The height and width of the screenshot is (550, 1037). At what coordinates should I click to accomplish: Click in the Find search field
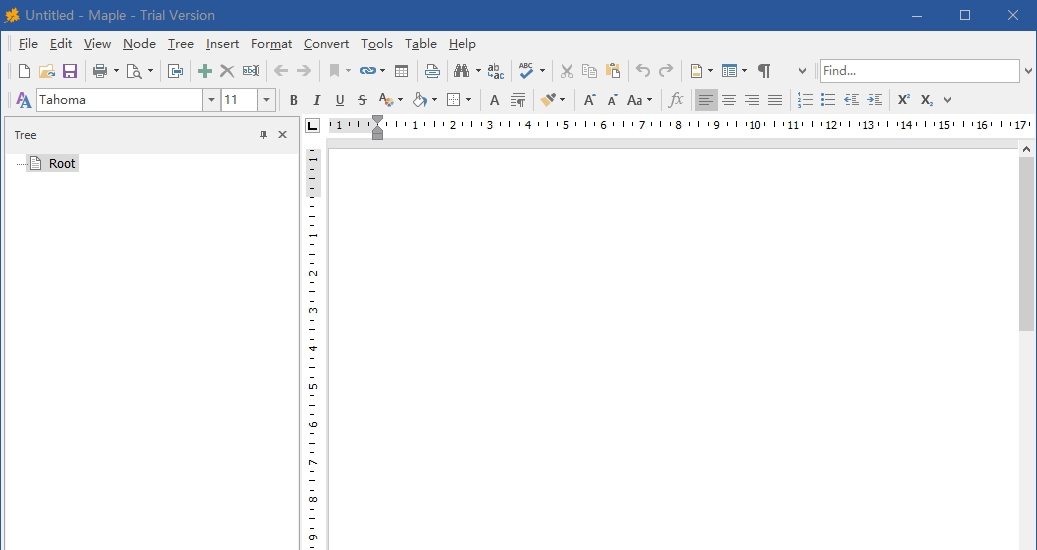pos(919,71)
